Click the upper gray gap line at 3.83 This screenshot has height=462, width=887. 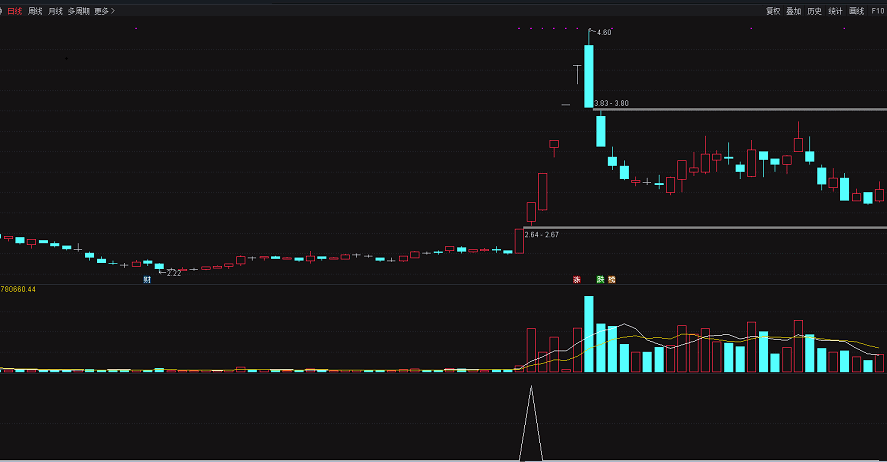[x=740, y=109]
